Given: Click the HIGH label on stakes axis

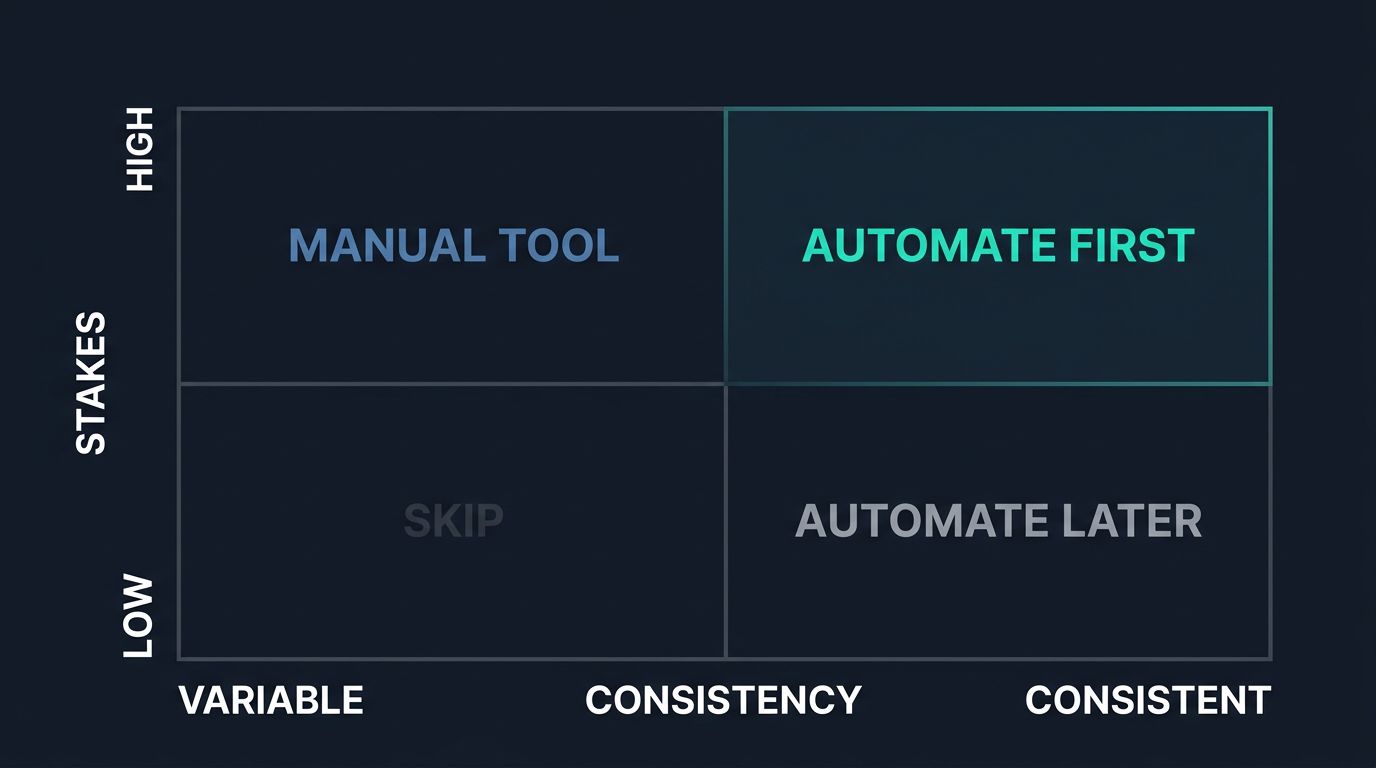Looking at the screenshot, I should [139, 150].
